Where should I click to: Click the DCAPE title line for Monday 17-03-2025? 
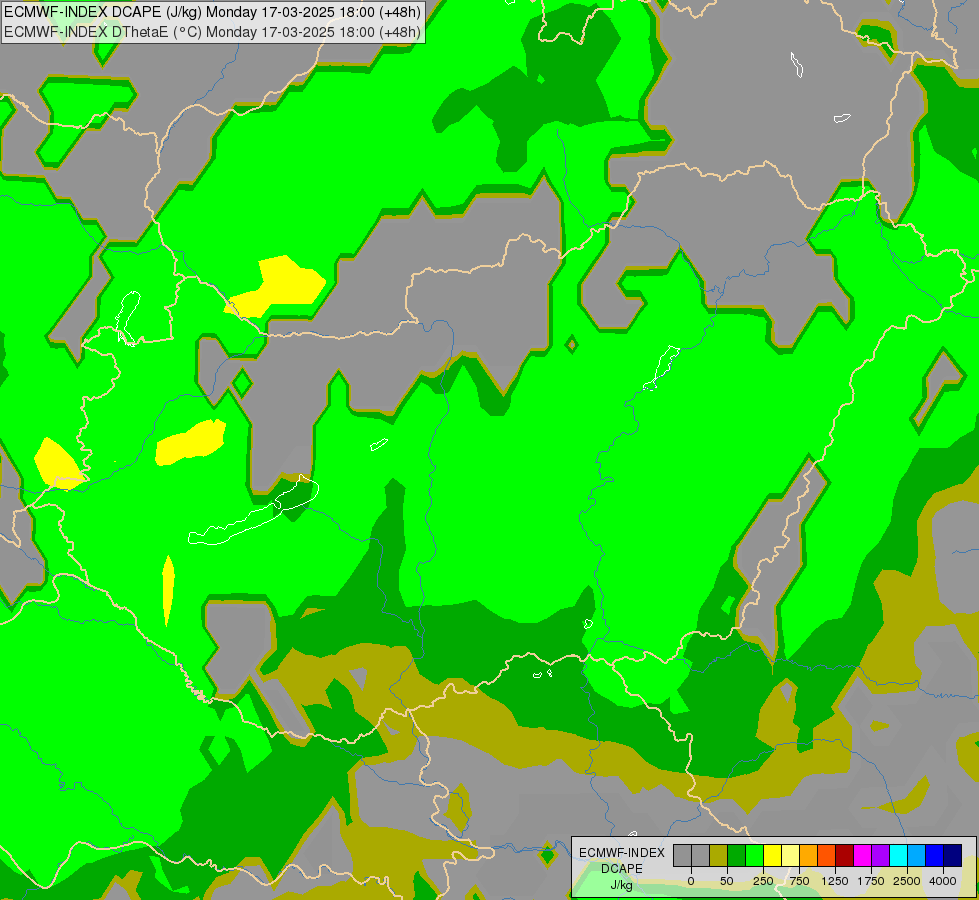[212, 12]
